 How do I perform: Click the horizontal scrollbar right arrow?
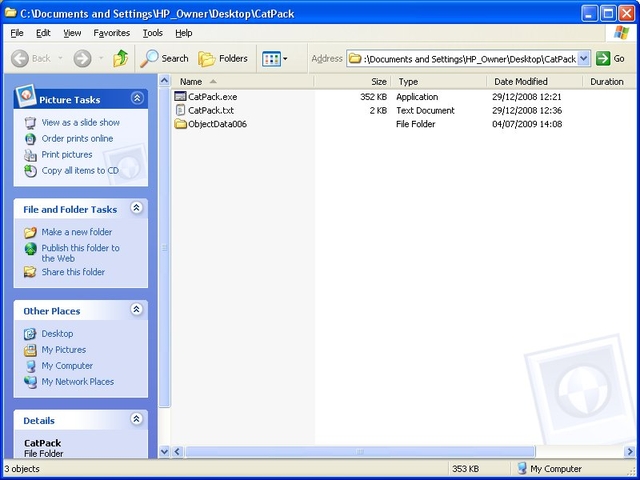pos(629,451)
